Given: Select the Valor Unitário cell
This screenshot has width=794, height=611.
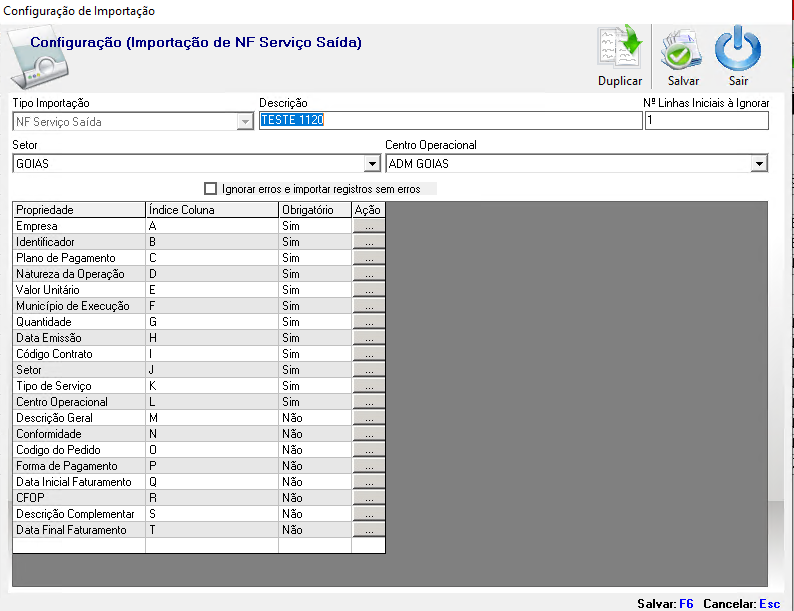Looking at the screenshot, I should (x=79, y=290).
